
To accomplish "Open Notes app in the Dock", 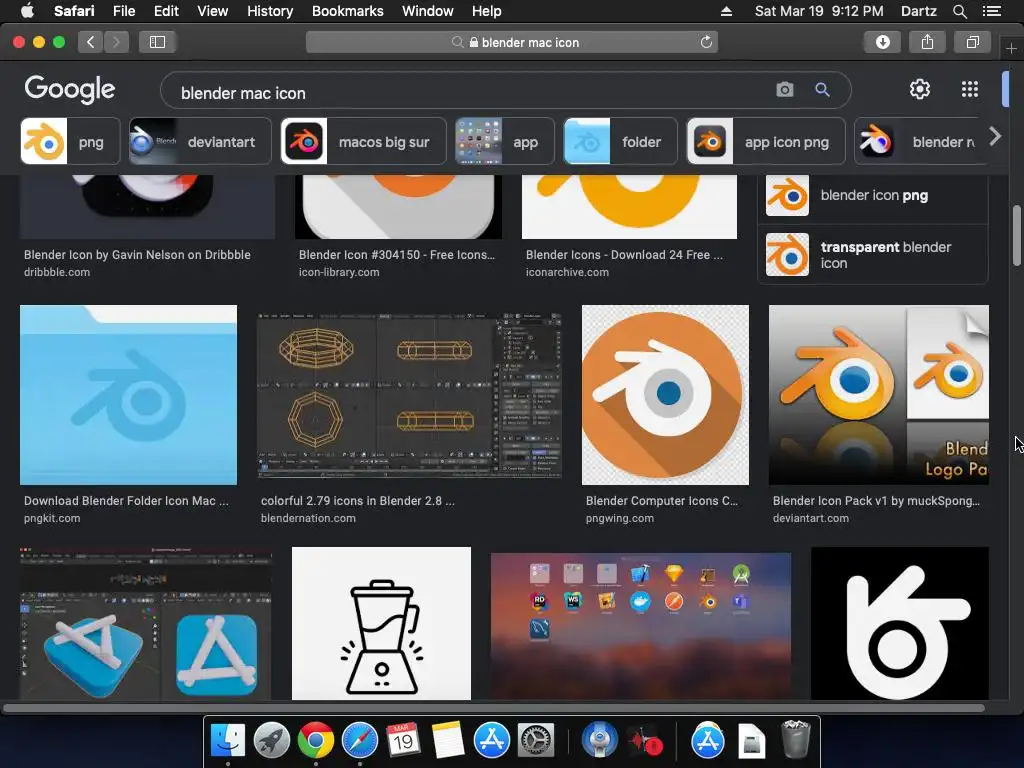I will [x=447, y=741].
